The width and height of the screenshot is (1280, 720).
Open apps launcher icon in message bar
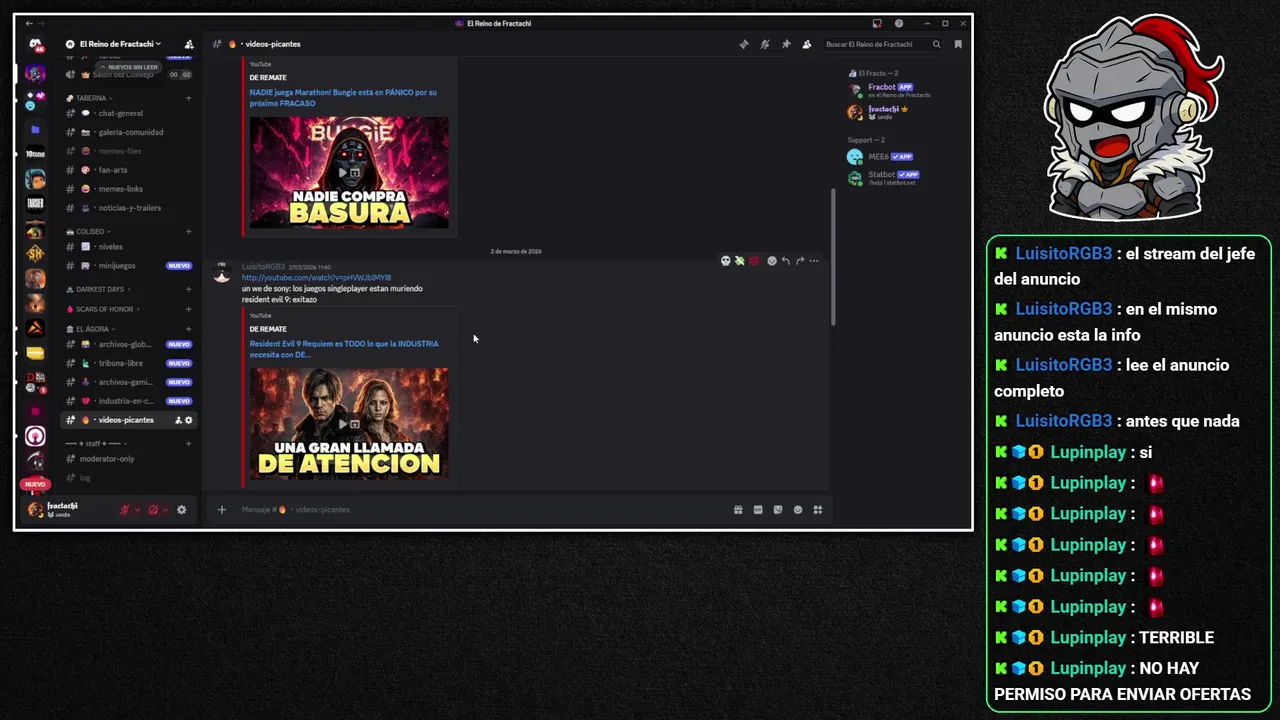pyautogui.click(x=818, y=510)
